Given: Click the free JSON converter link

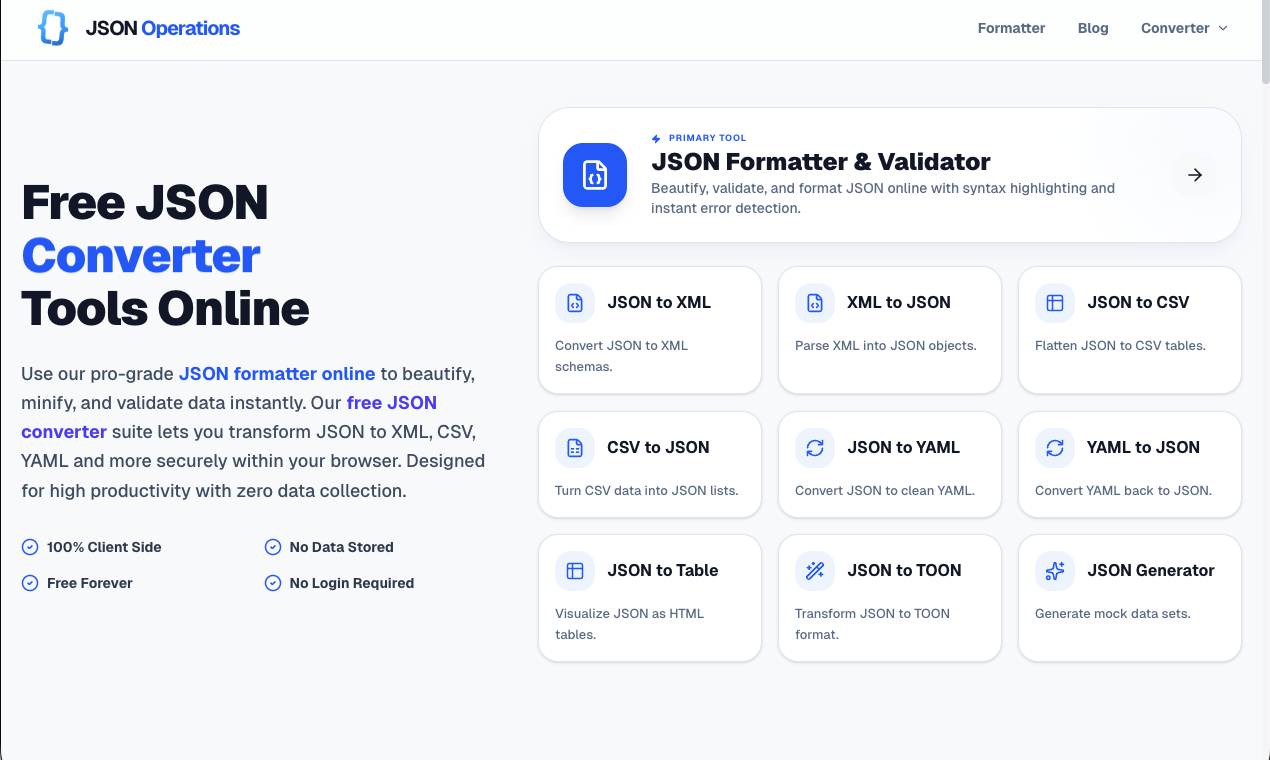Looking at the screenshot, I should (x=391, y=402).
